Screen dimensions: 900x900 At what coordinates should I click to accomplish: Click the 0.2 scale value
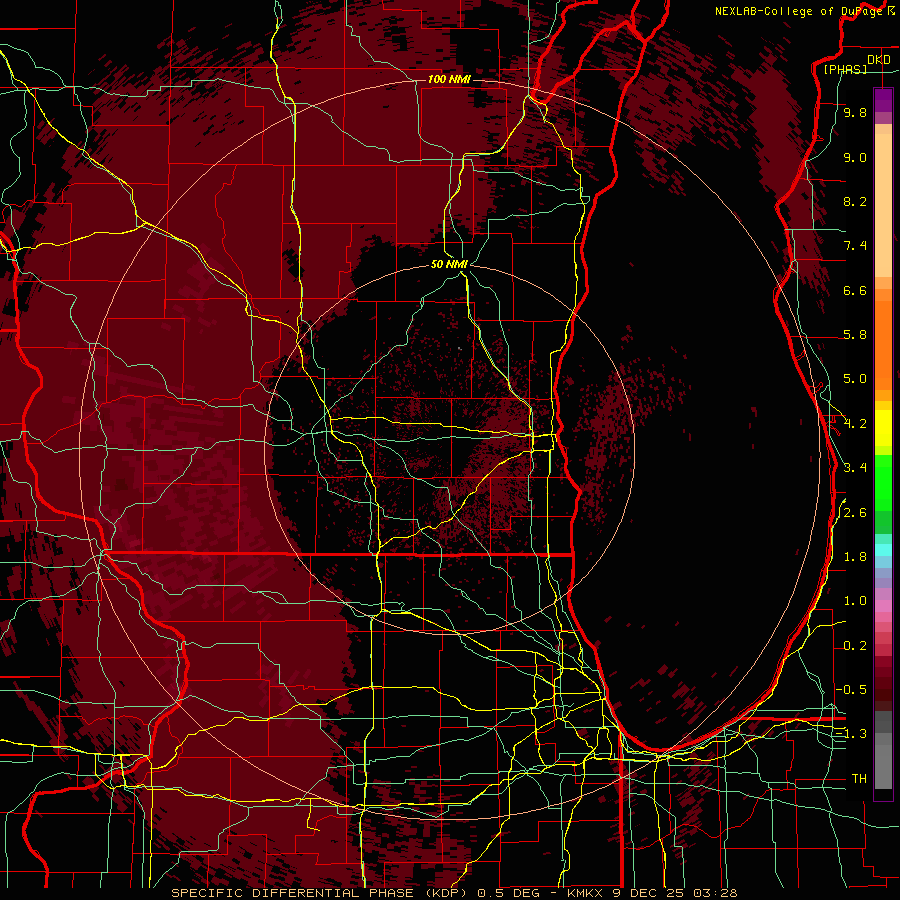click(855, 646)
